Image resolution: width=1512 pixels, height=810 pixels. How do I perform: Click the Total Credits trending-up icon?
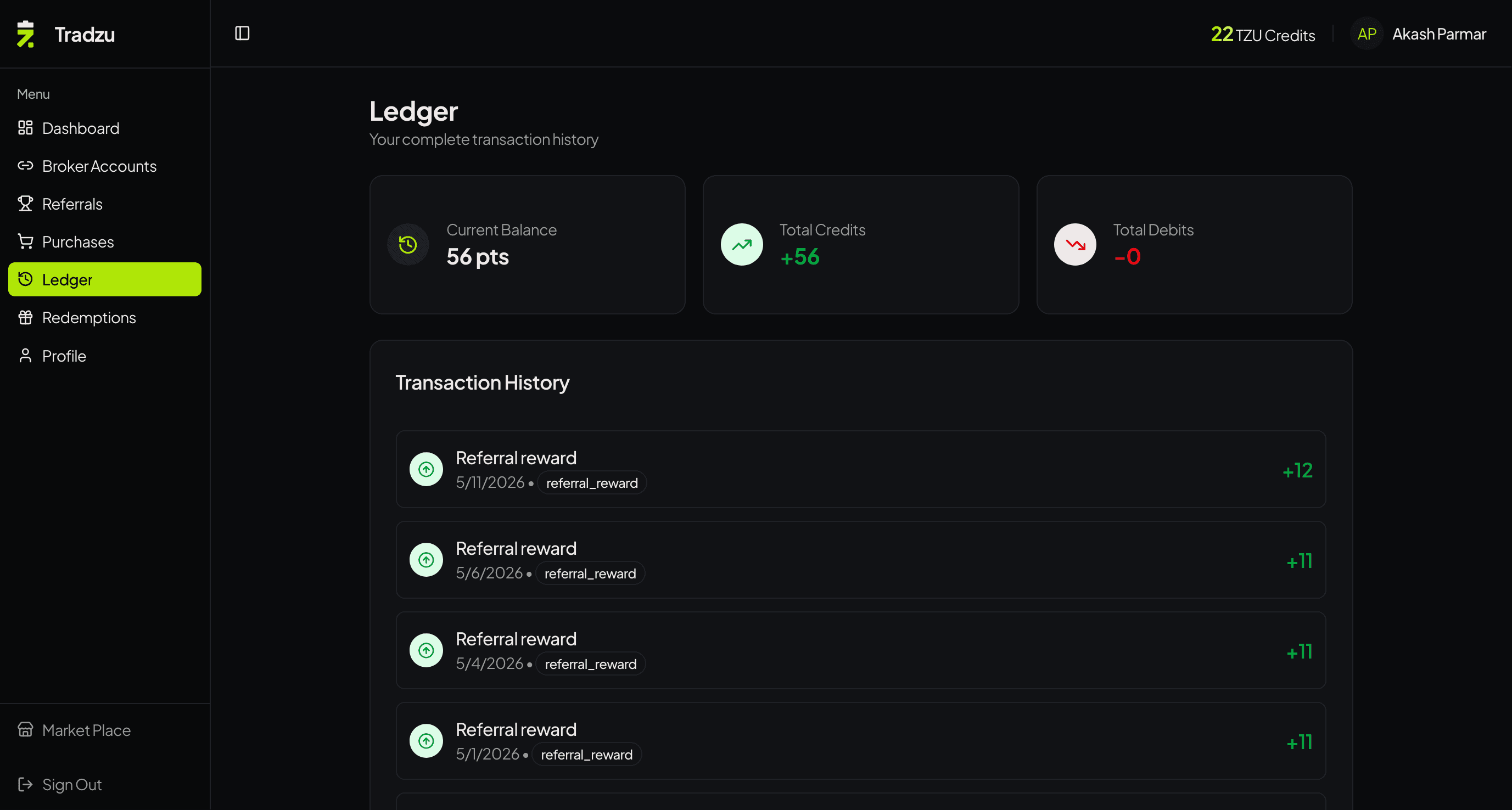pyautogui.click(x=742, y=245)
